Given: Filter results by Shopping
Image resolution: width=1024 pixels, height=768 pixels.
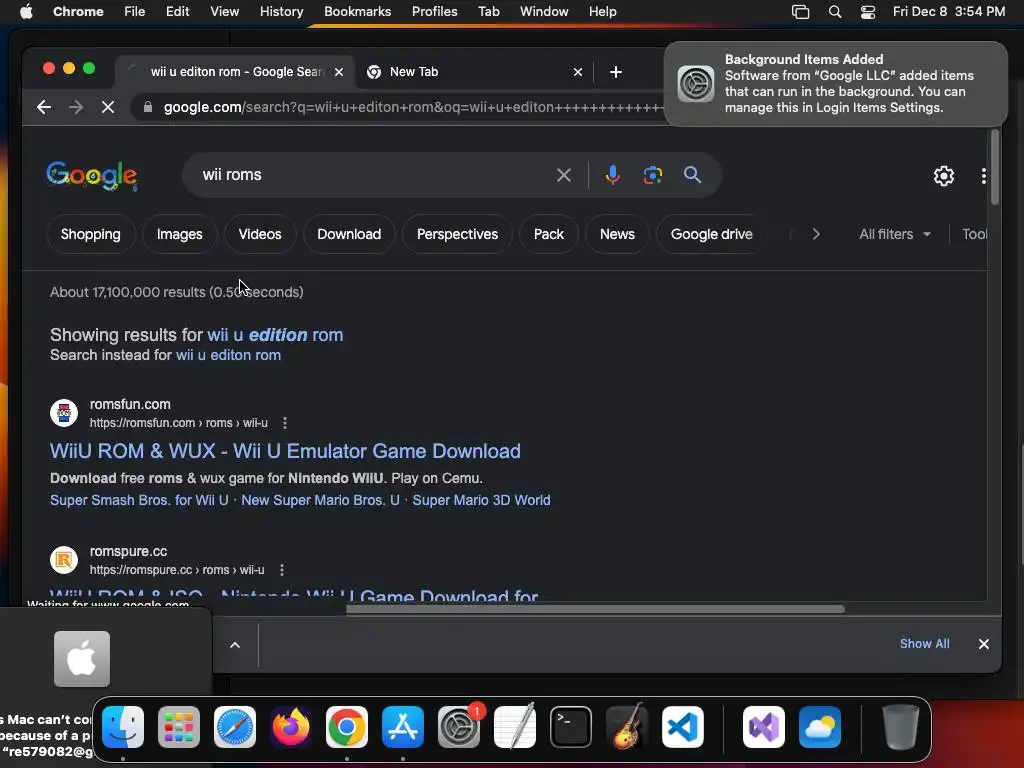Looking at the screenshot, I should (91, 234).
